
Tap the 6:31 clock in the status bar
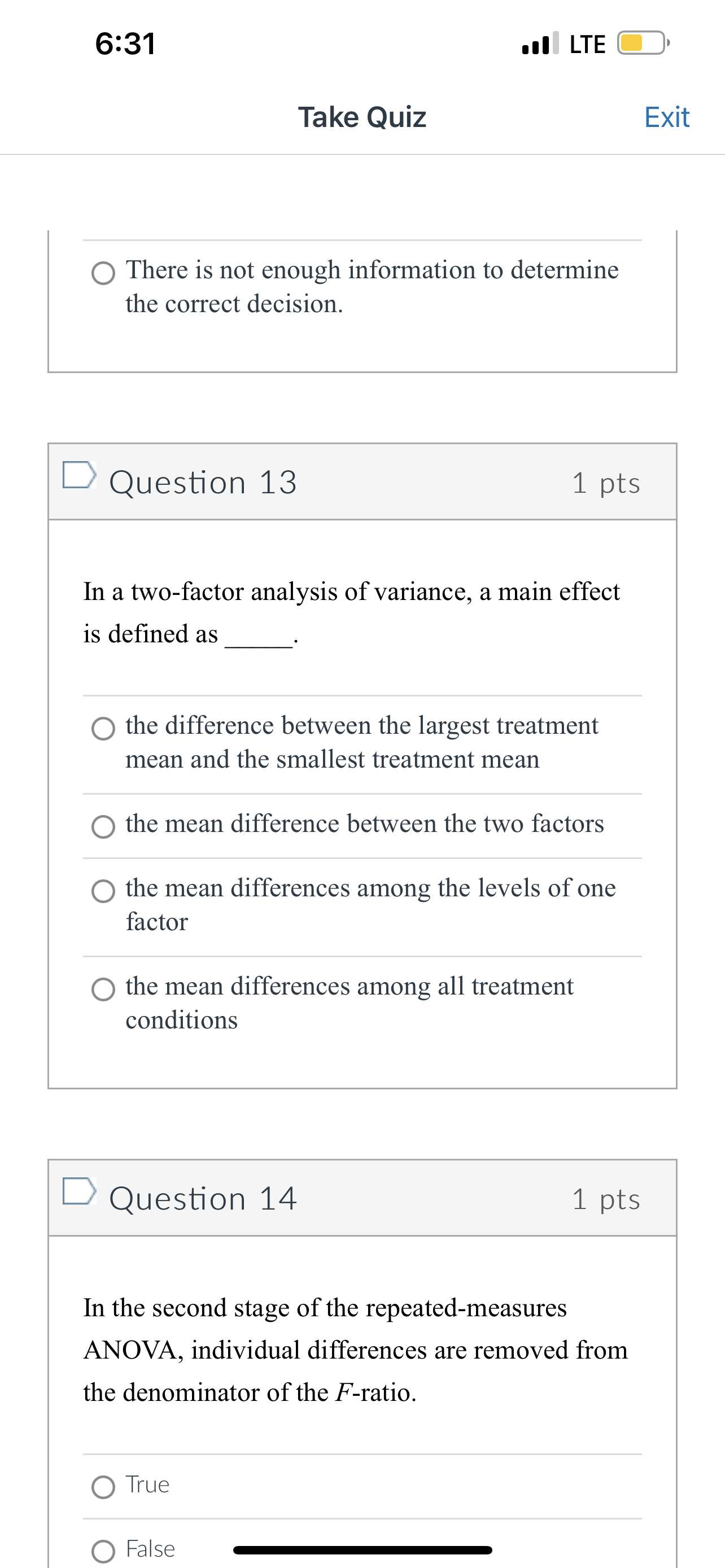(126, 43)
